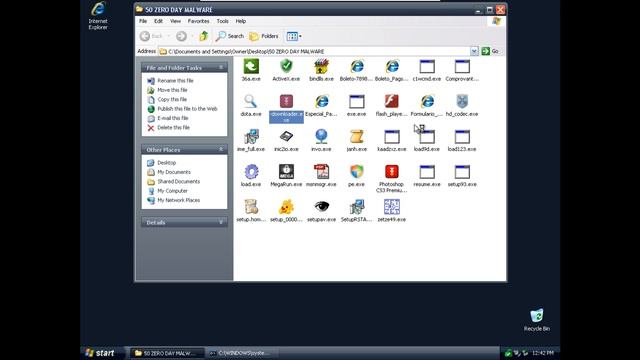The width and height of the screenshot is (640, 360).
Task: Select the c1wcmd.exe file icon
Action: tap(427, 67)
